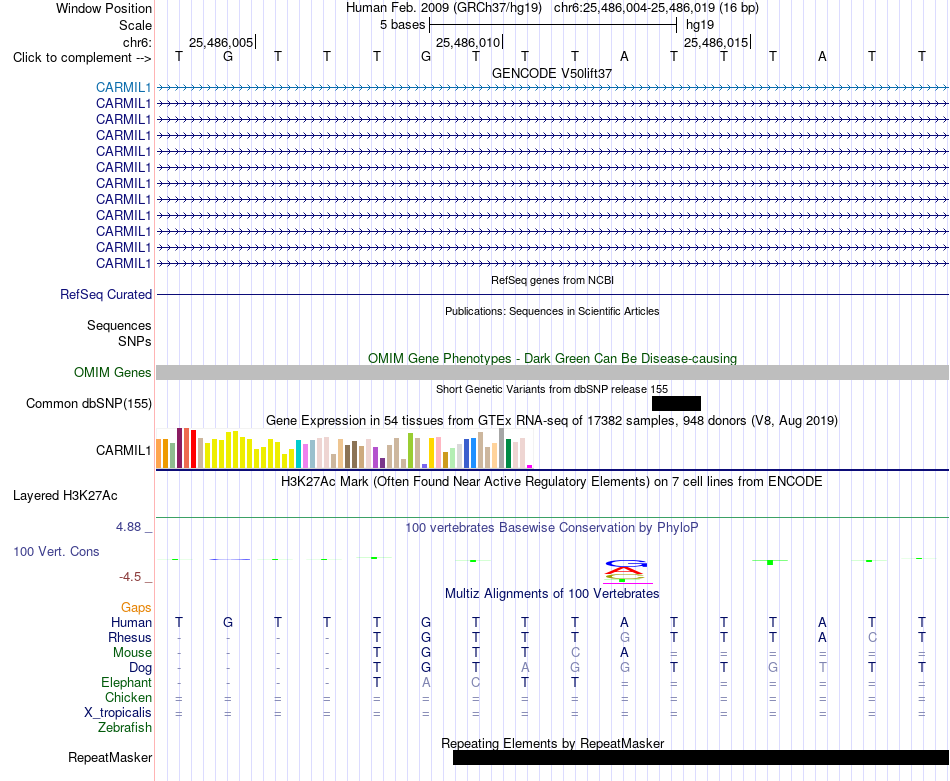Screen dimensions: 950x781
Task: Click the OMIM Gene Phenotypes track title
Action: [x=552, y=359]
